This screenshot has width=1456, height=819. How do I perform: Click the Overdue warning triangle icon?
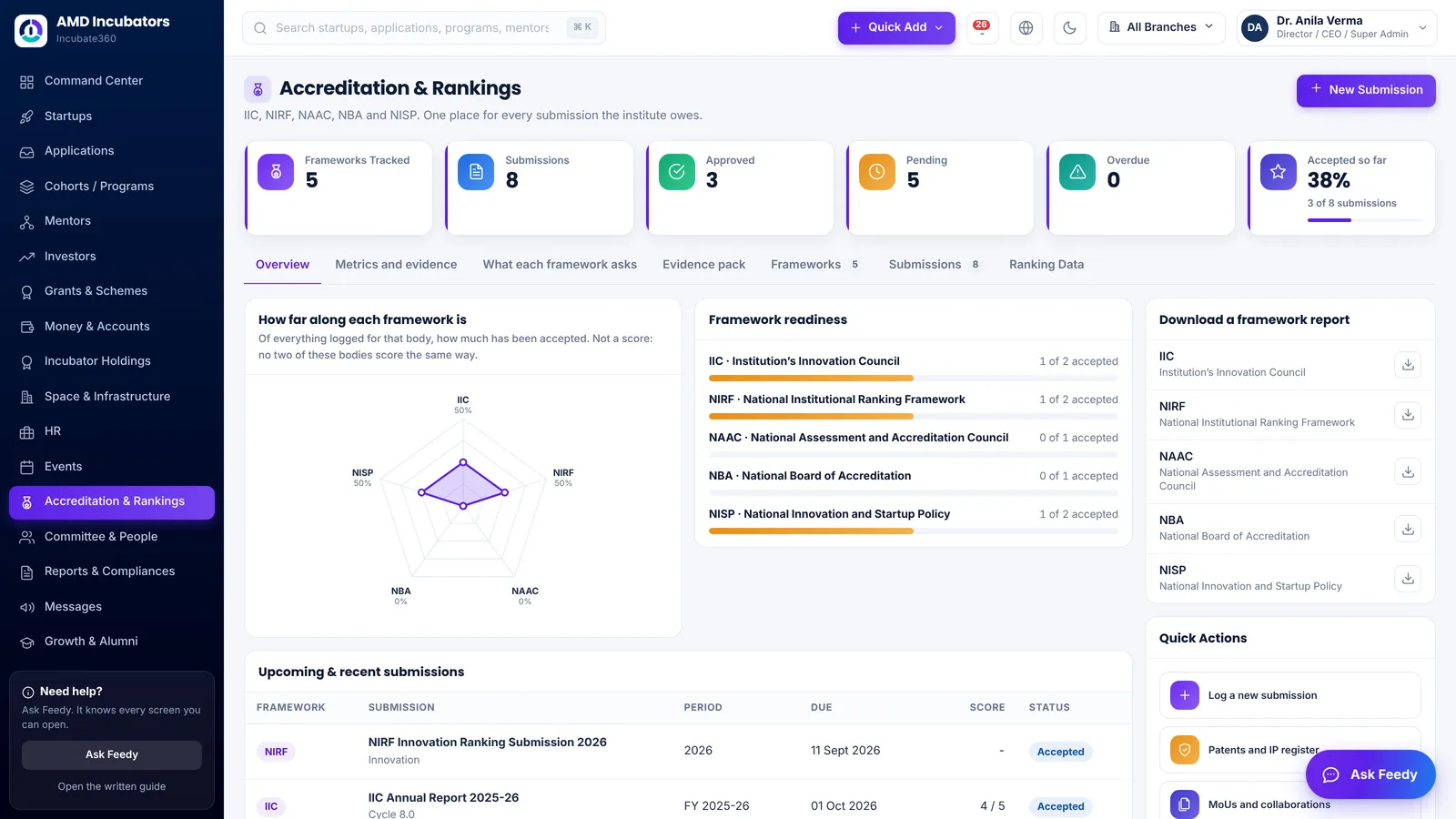coord(1077,172)
